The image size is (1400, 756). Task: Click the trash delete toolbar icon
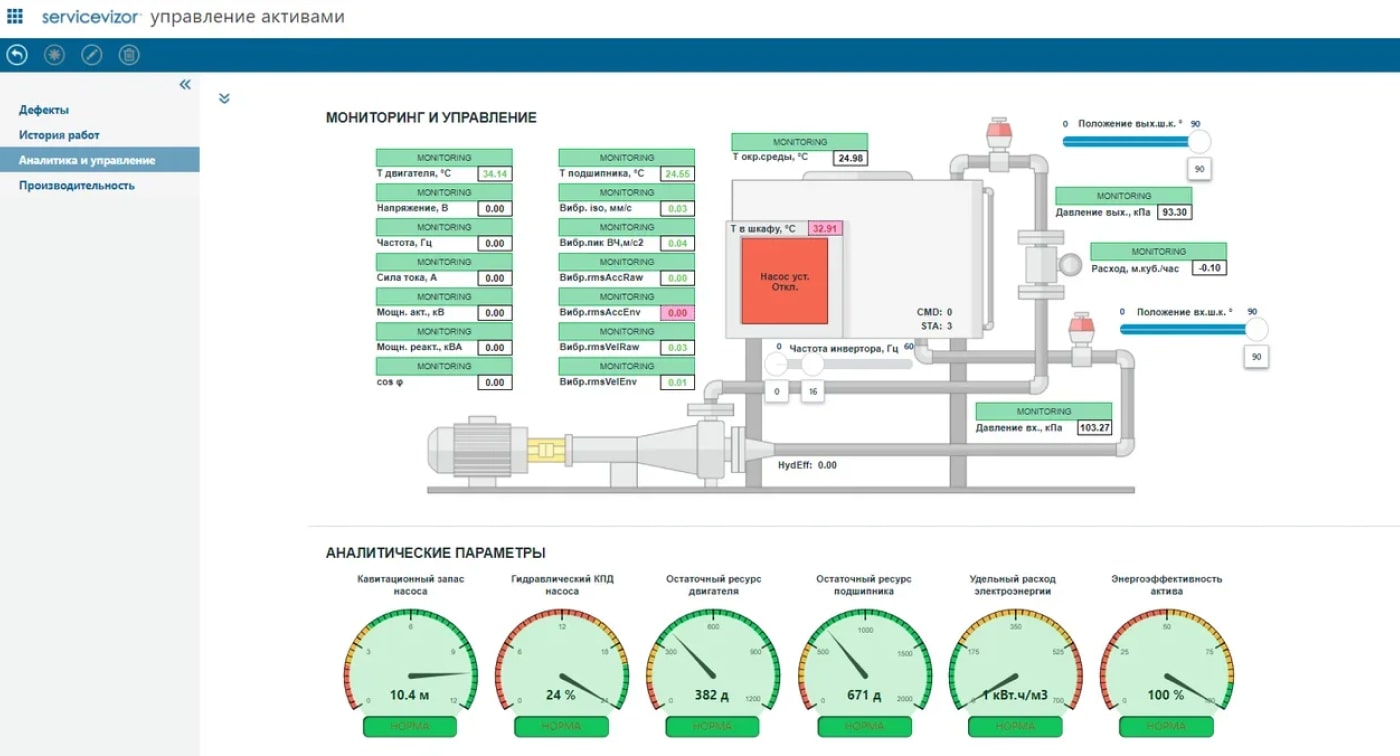[129, 55]
